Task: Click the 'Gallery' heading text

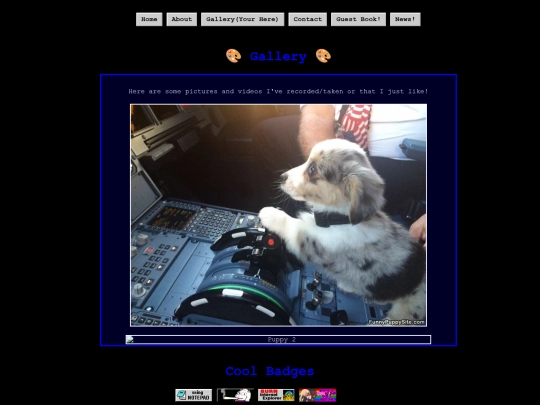Action: (278, 56)
